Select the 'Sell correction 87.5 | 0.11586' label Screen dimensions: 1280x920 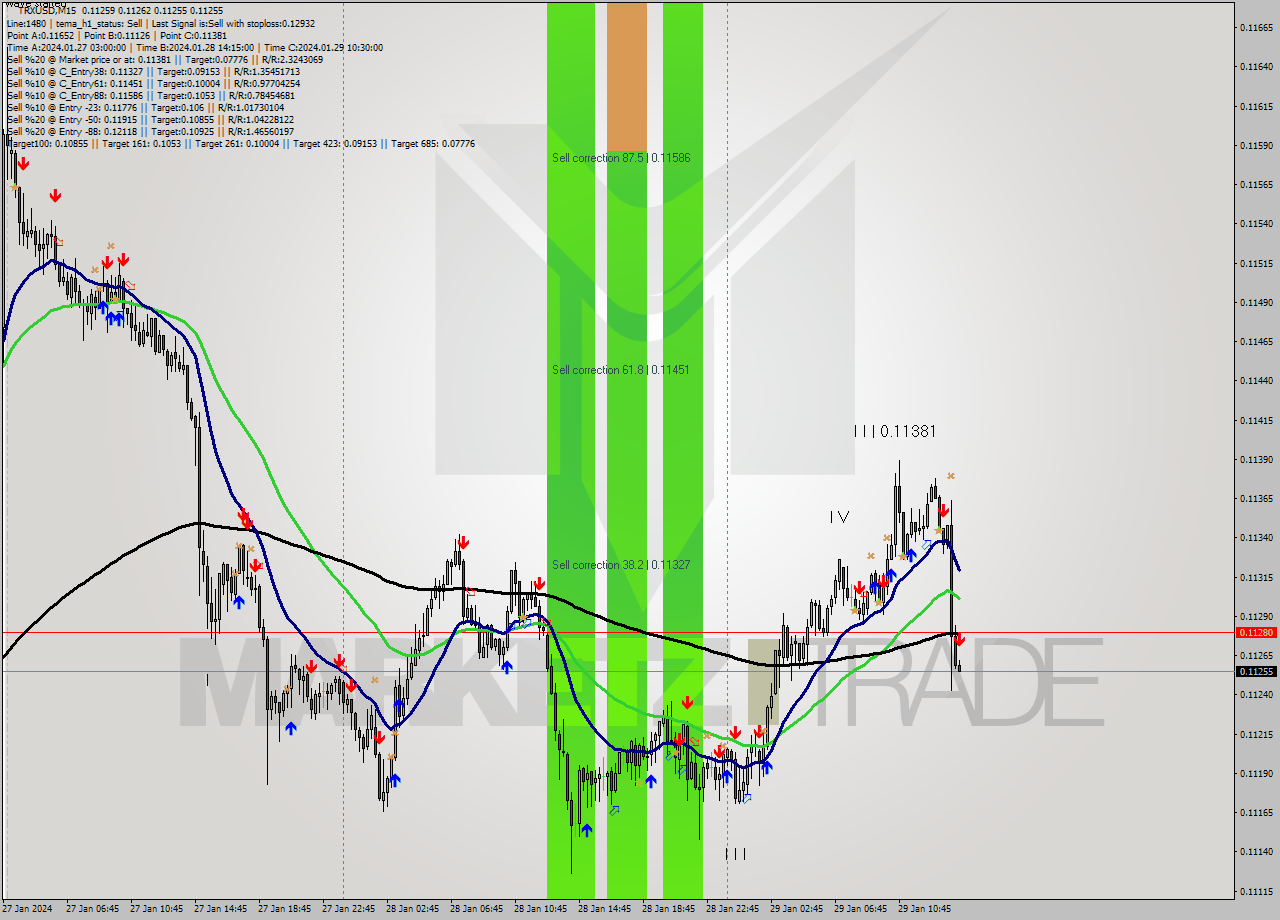coord(621,158)
